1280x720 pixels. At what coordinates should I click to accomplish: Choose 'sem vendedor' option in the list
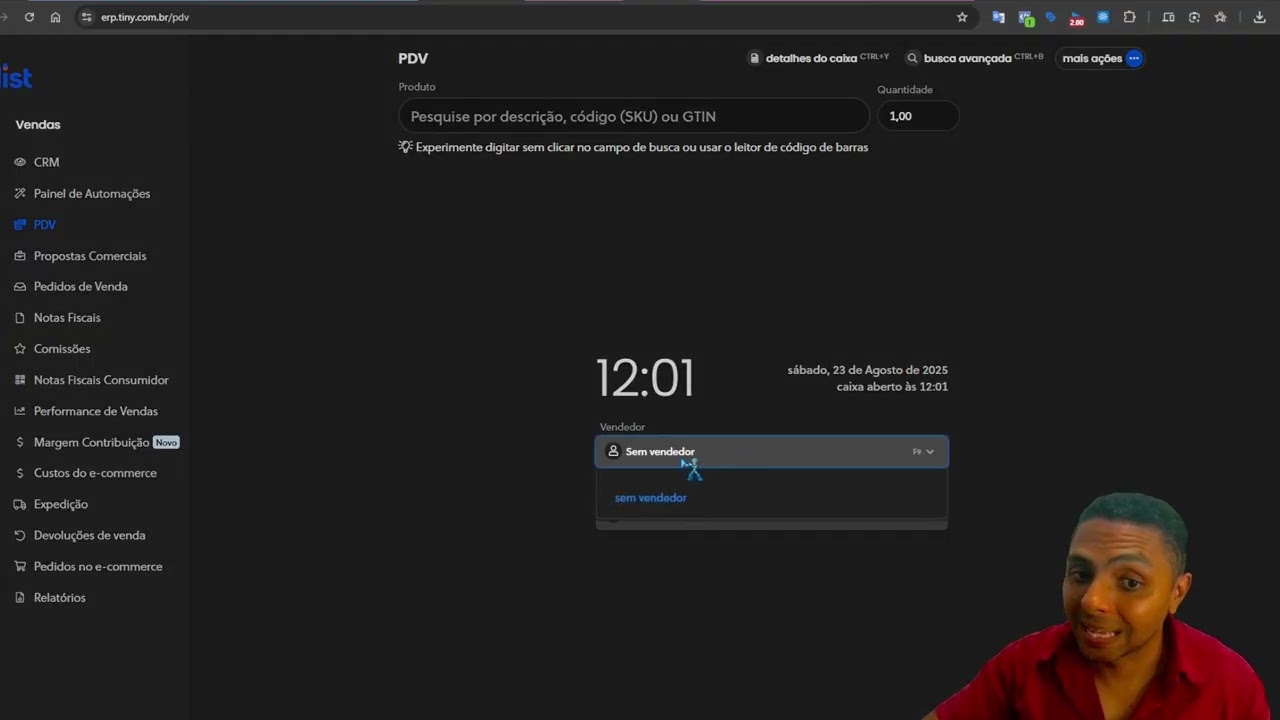(x=651, y=498)
